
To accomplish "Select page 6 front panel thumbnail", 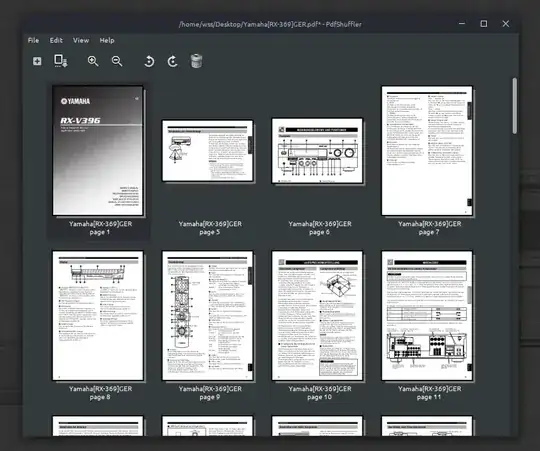I will click(x=317, y=150).
